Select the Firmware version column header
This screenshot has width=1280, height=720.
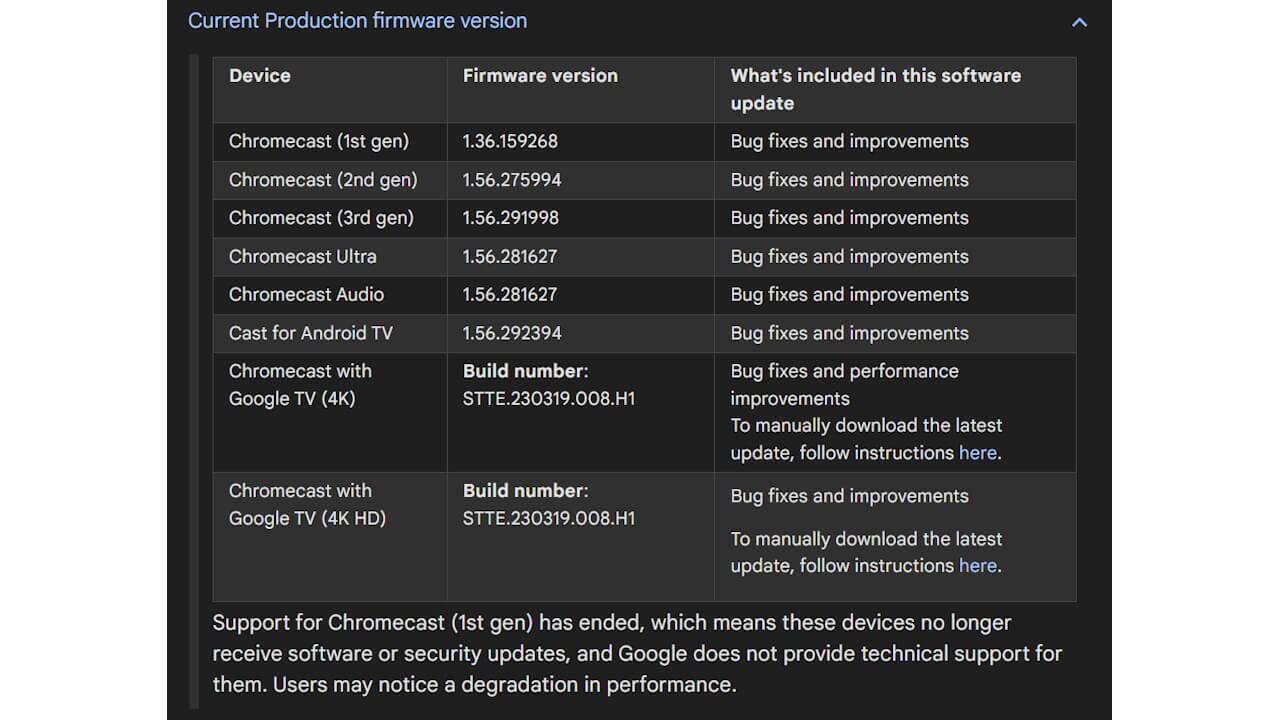pos(540,75)
